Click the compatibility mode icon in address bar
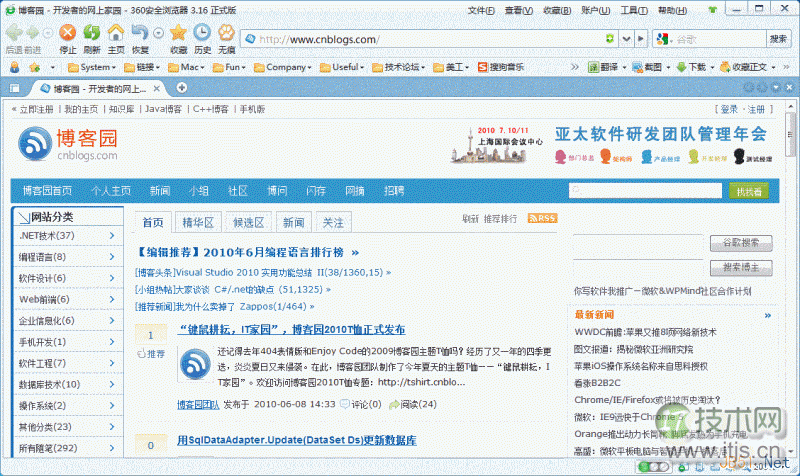Image resolution: width=800 pixels, height=476 pixels. pos(610,39)
